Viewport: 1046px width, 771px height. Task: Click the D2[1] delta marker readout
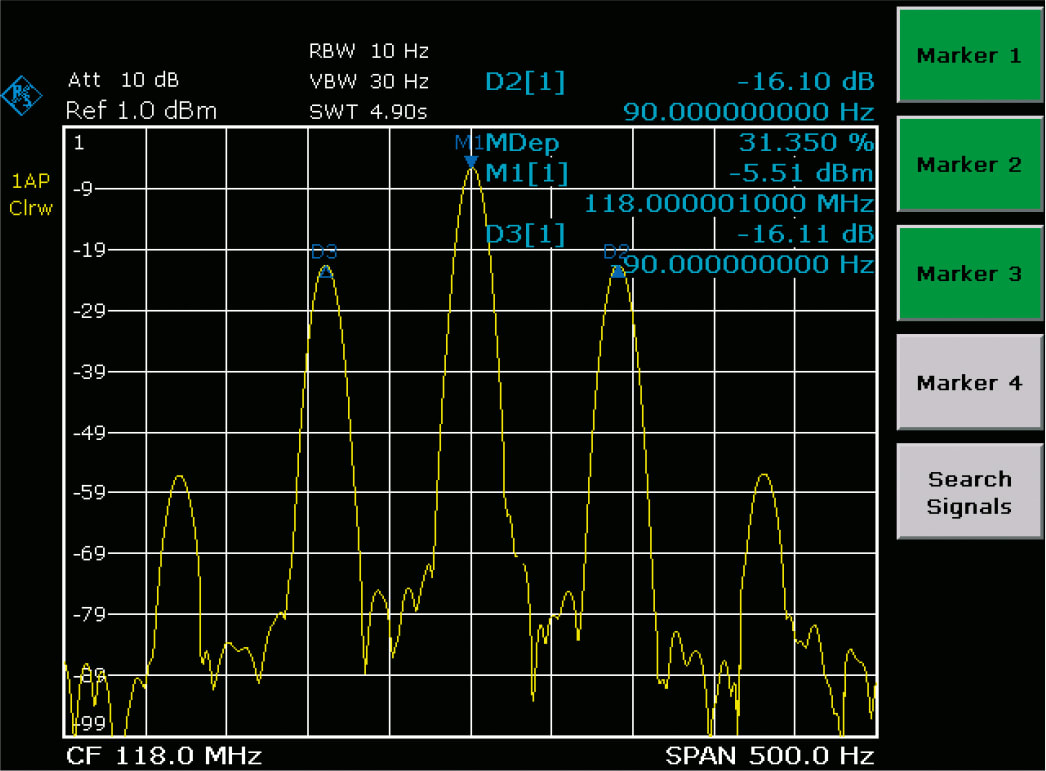click(525, 81)
